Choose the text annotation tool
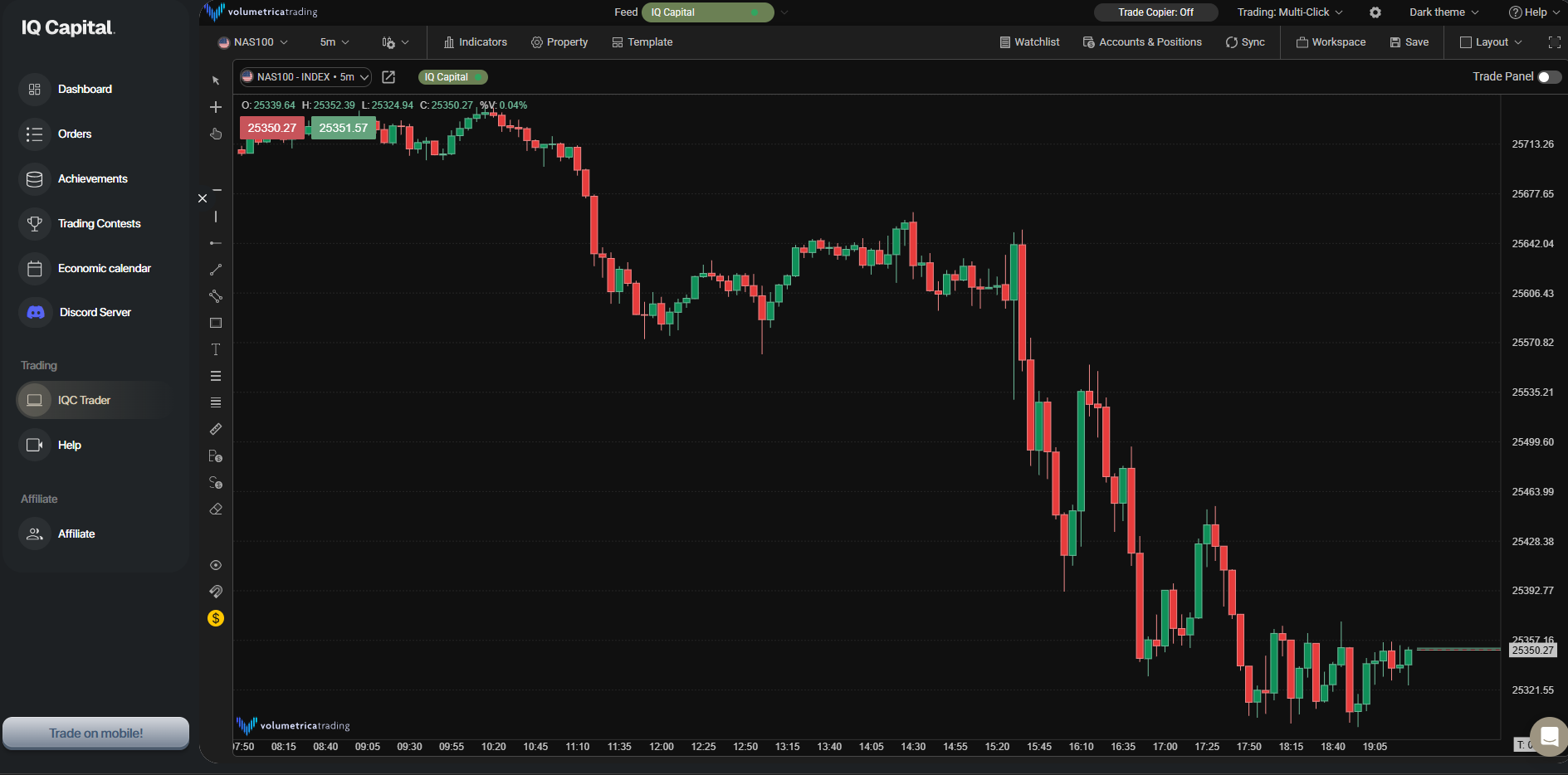 coord(215,349)
